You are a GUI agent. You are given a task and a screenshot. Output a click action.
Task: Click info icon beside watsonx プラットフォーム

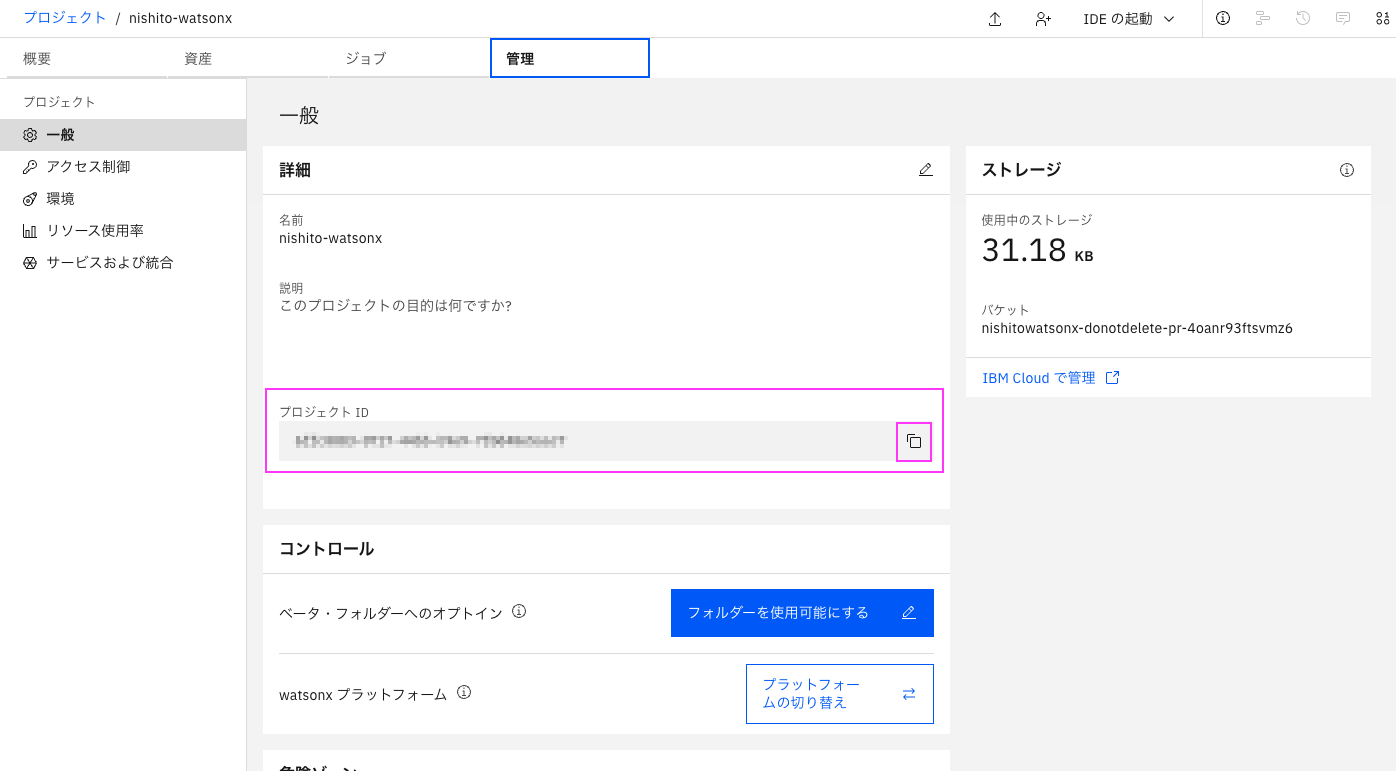point(464,692)
